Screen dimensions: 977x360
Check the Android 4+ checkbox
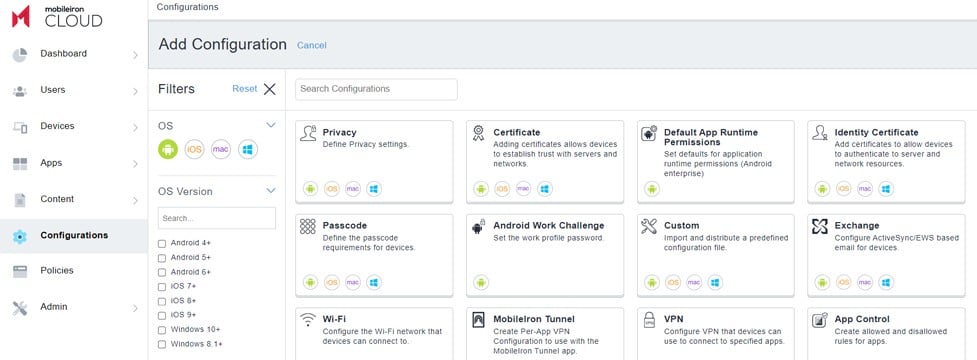(x=162, y=244)
